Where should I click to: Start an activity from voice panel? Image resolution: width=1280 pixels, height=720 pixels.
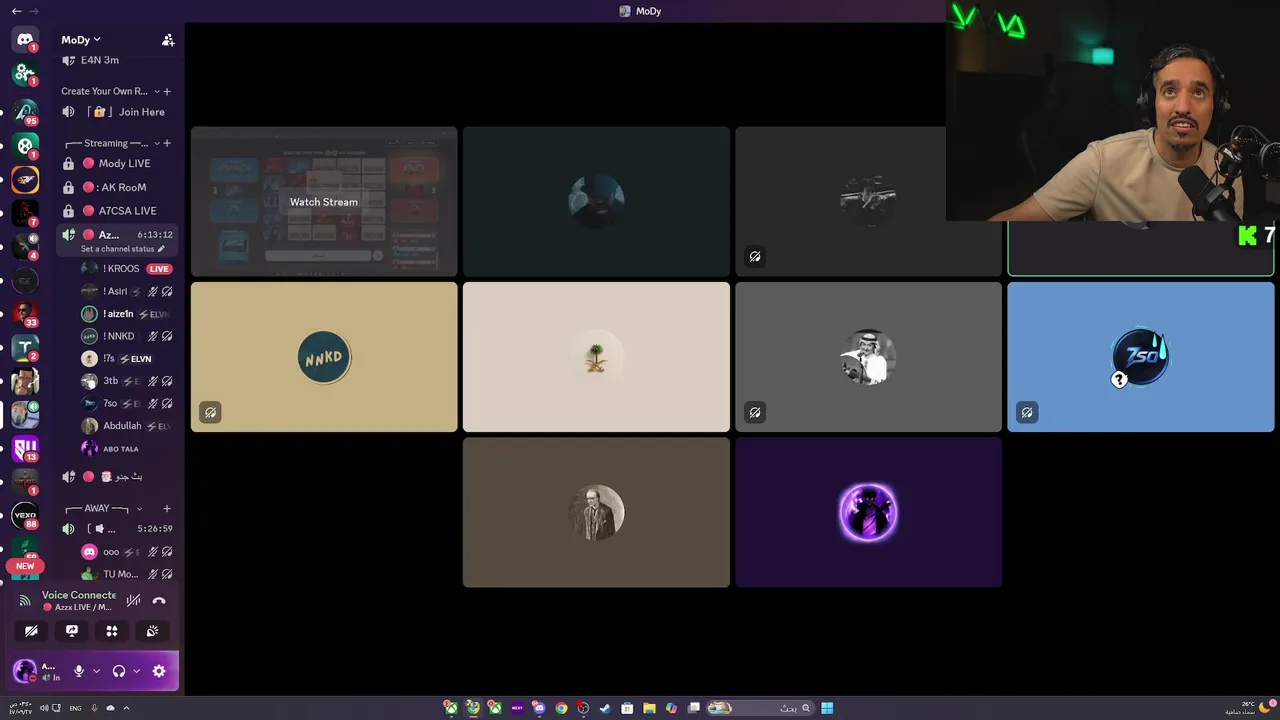[x=112, y=631]
